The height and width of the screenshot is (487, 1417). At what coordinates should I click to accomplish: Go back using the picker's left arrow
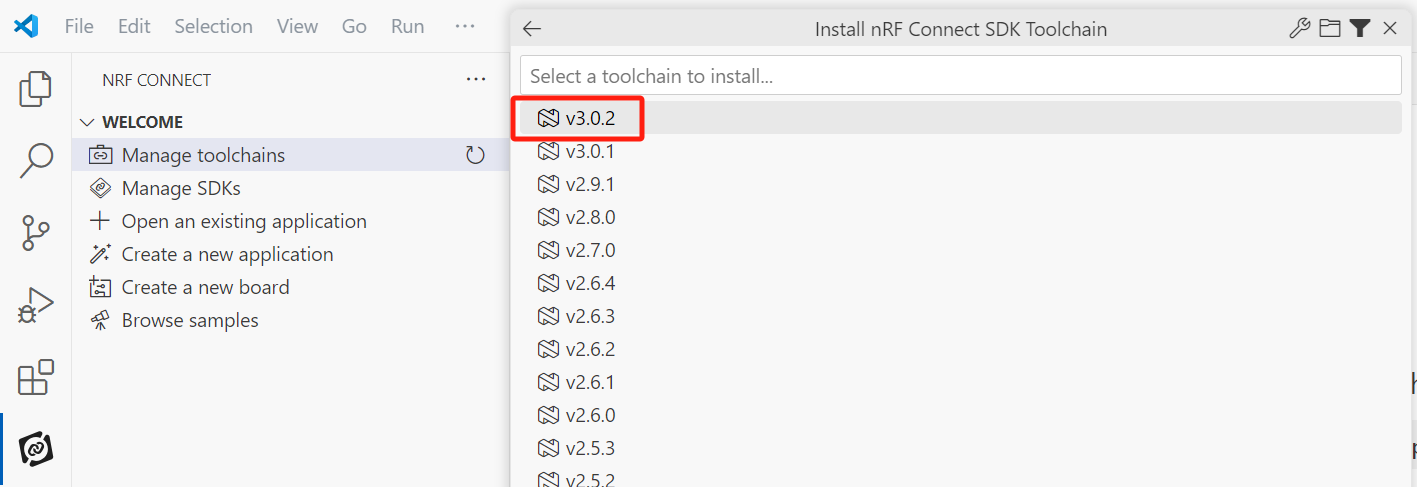point(532,29)
